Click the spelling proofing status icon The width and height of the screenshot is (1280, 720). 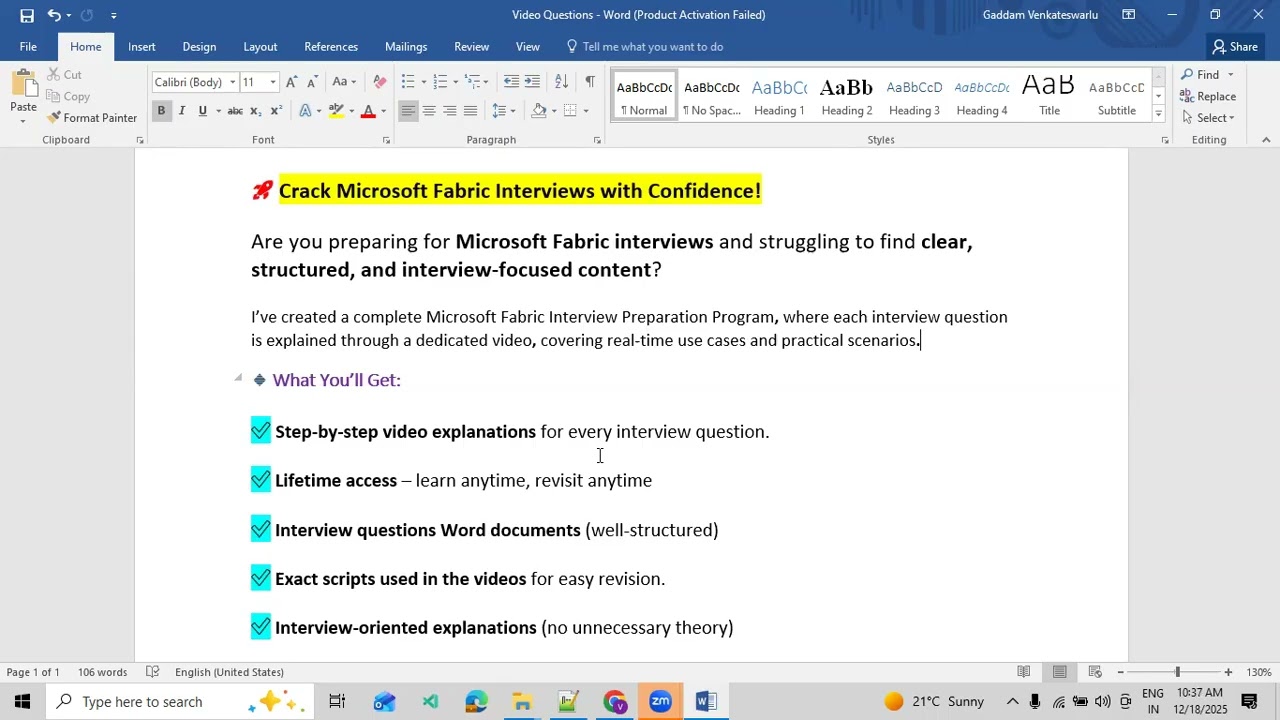click(x=152, y=672)
